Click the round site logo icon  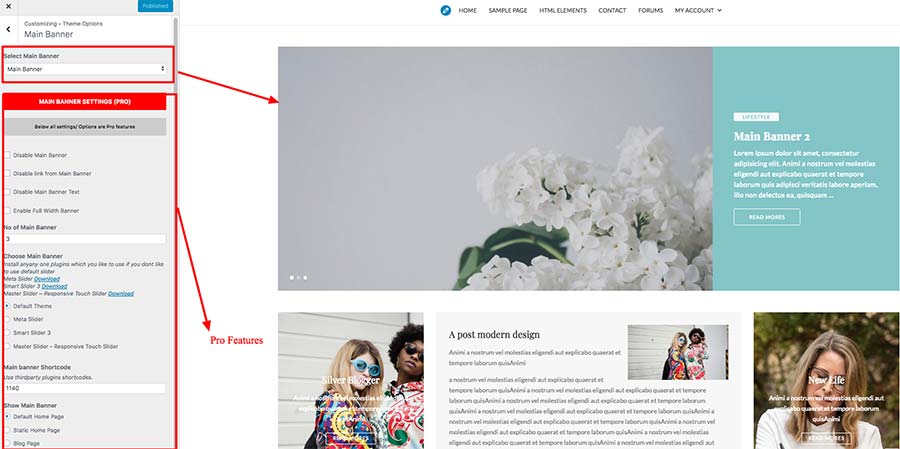[x=445, y=10]
